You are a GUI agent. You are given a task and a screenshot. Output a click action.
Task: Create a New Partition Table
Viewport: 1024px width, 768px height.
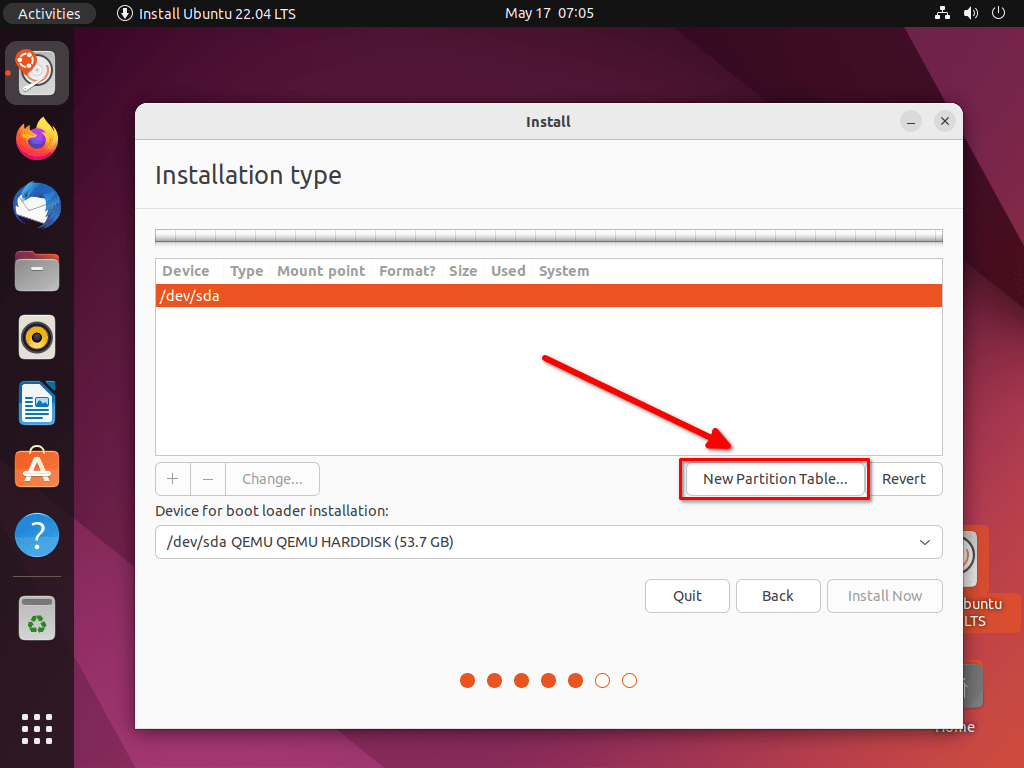click(774, 479)
